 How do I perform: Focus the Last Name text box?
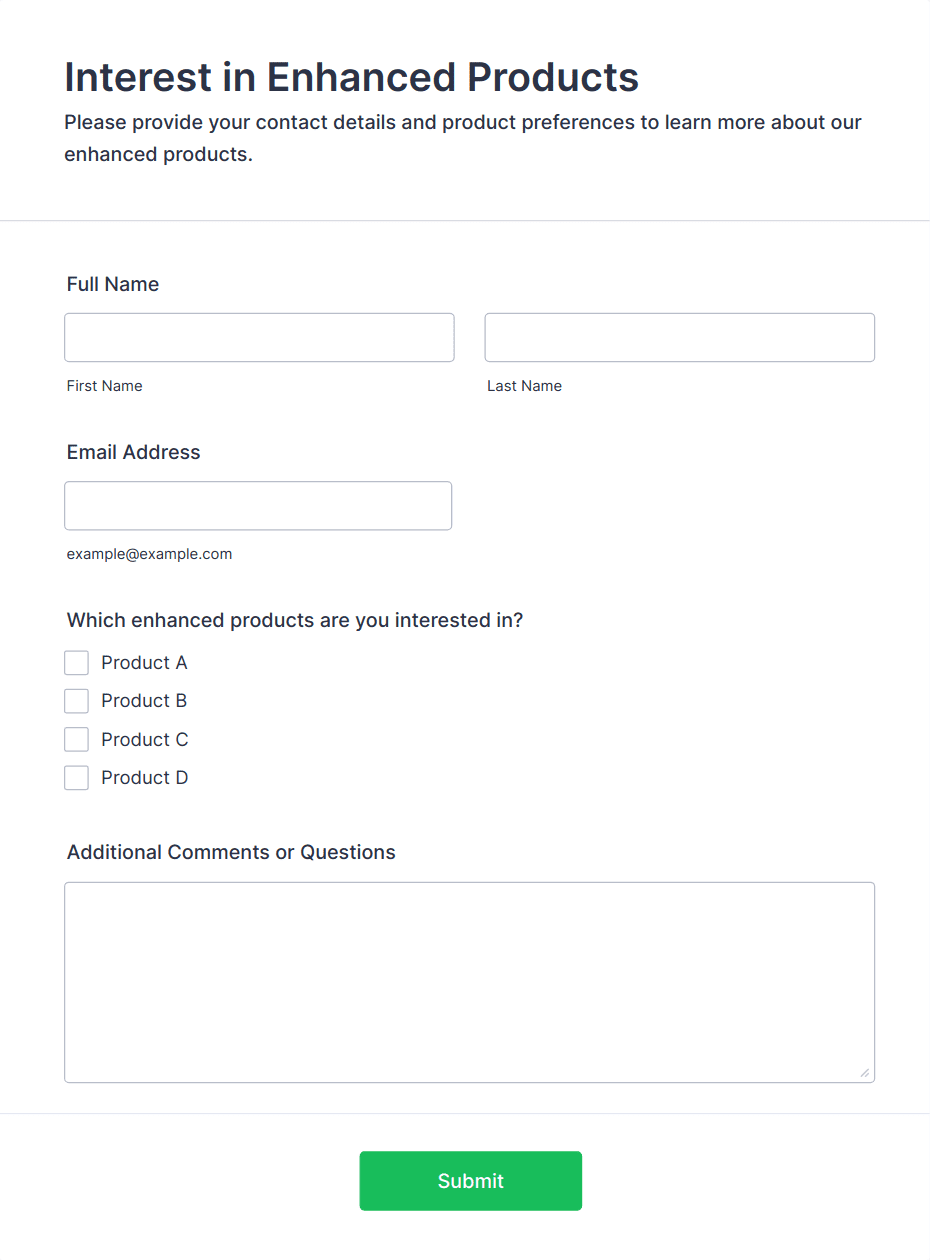679,338
